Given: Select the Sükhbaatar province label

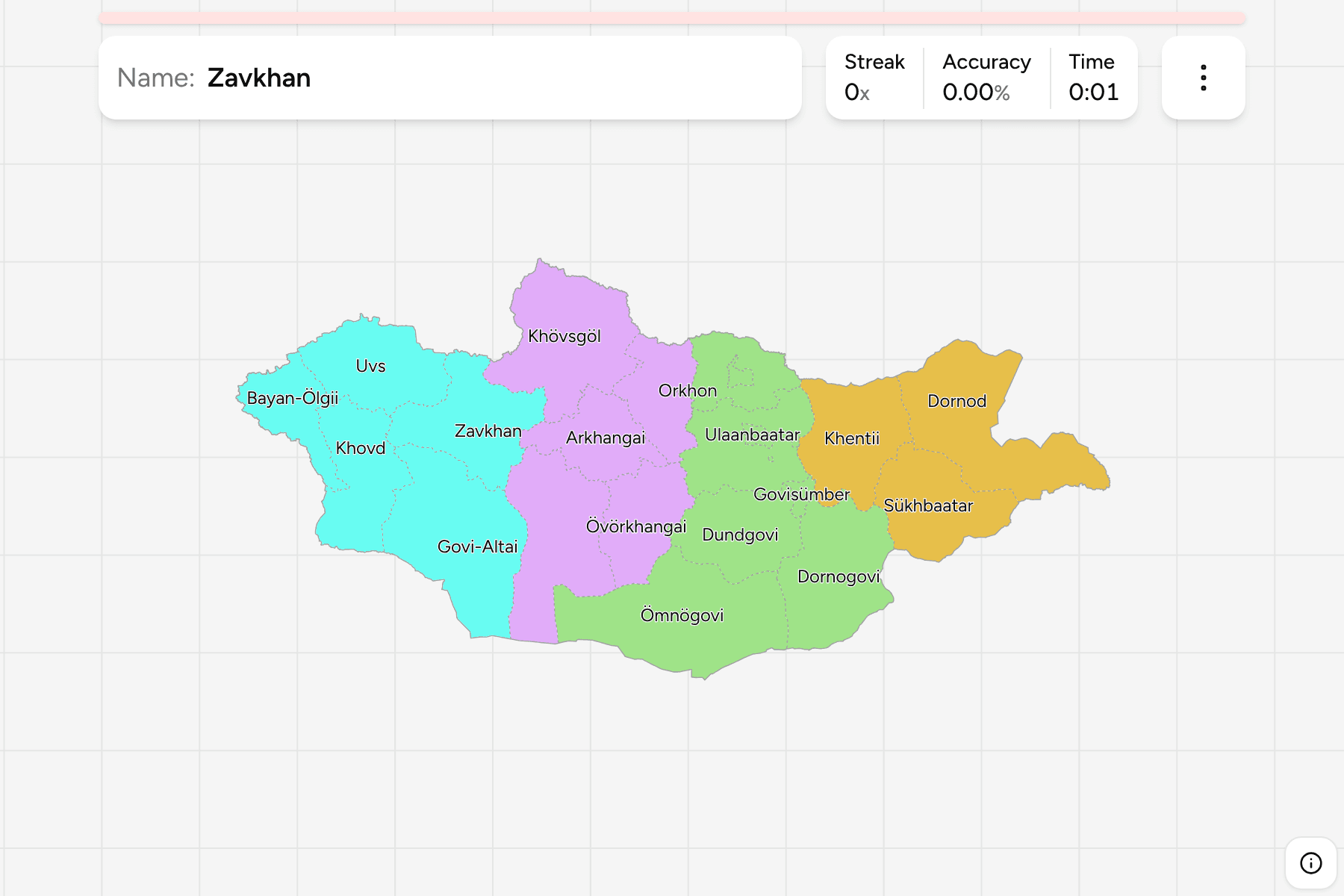Looking at the screenshot, I should pos(928,505).
